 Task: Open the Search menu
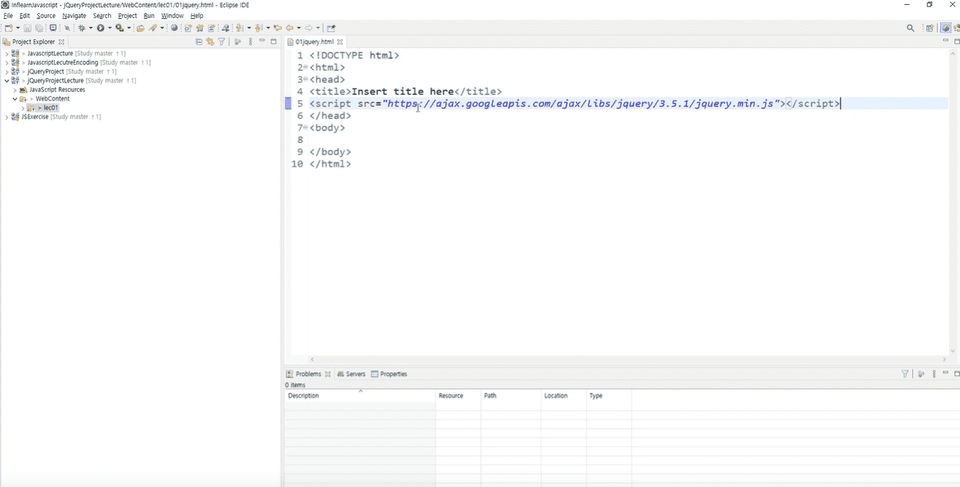click(x=102, y=15)
